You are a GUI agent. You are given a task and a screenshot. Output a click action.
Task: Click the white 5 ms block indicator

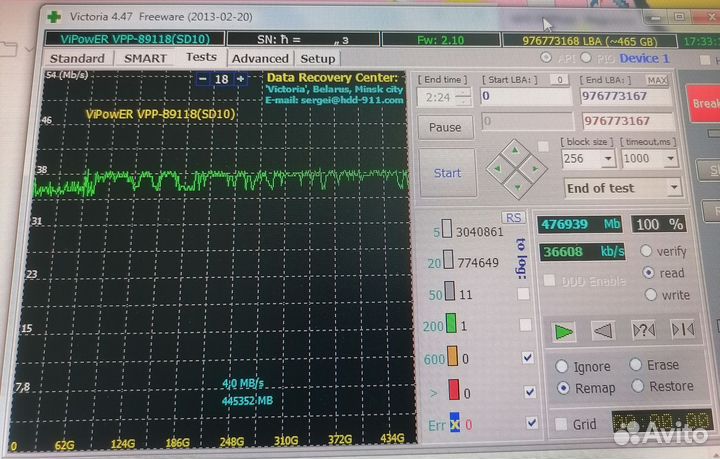click(x=446, y=228)
